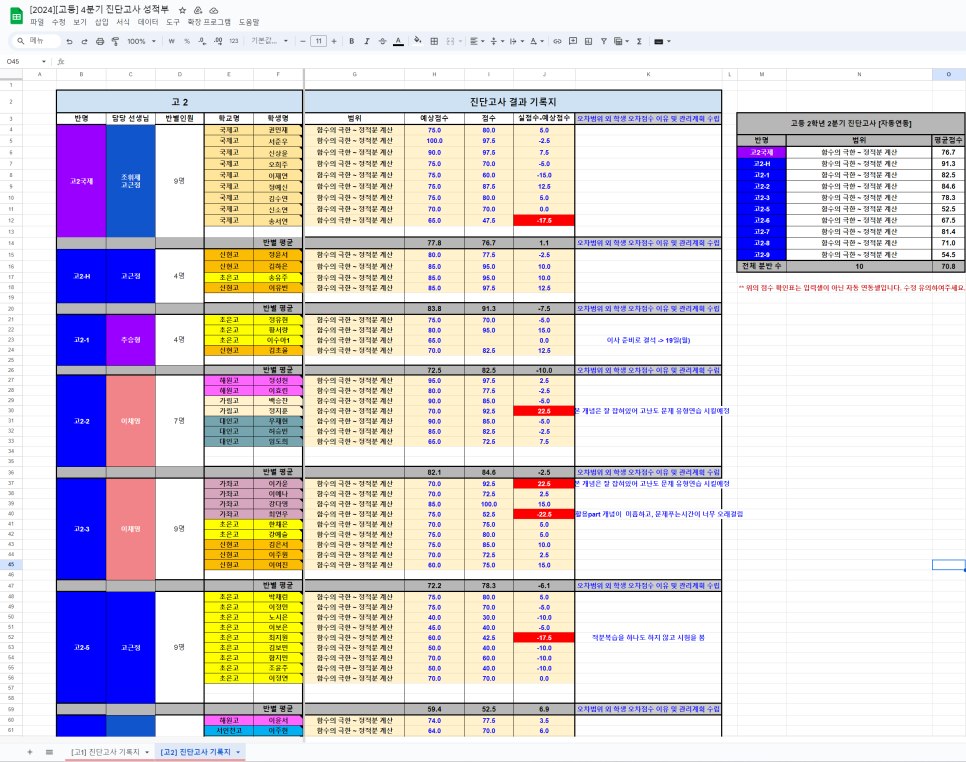Open the number format 123 menu
The width and height of the screenshot is (966, 762).
click(233, 41)
